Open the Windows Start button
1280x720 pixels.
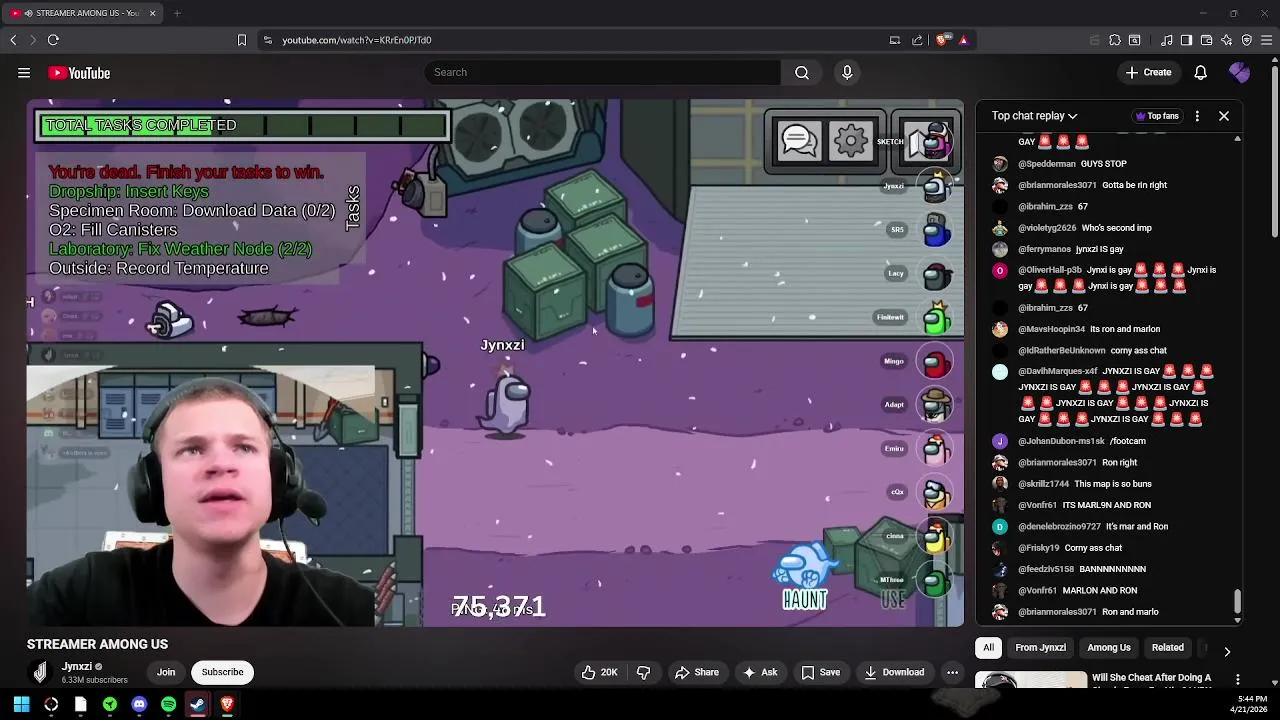pos(21,705)
